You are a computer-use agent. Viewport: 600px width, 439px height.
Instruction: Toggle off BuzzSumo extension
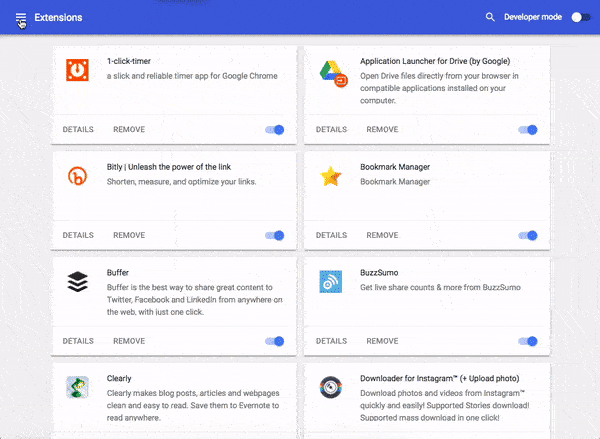pyautogui.click(x=528, y=341)
